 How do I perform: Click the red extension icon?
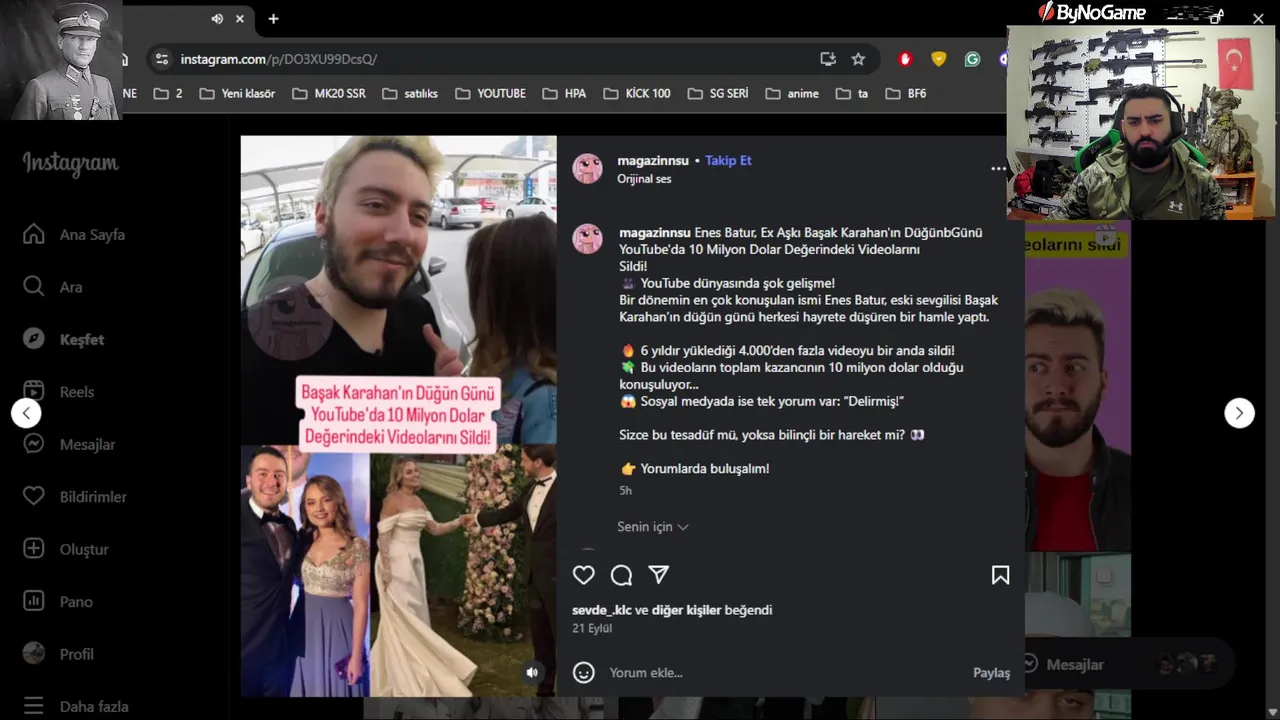pos(905,59)
